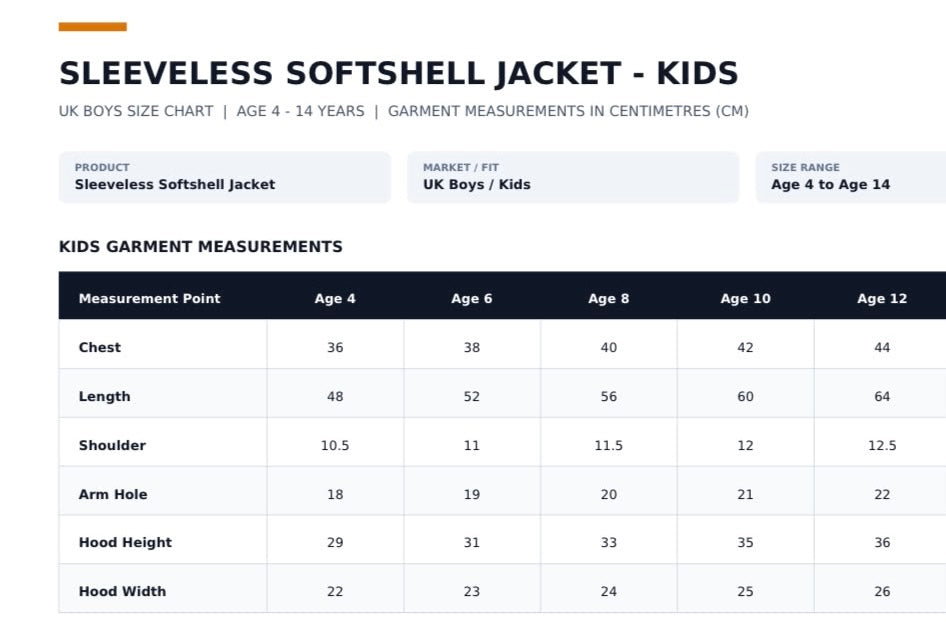Click the Hood Height row label
946x628 pixels.
click(125, 542)
